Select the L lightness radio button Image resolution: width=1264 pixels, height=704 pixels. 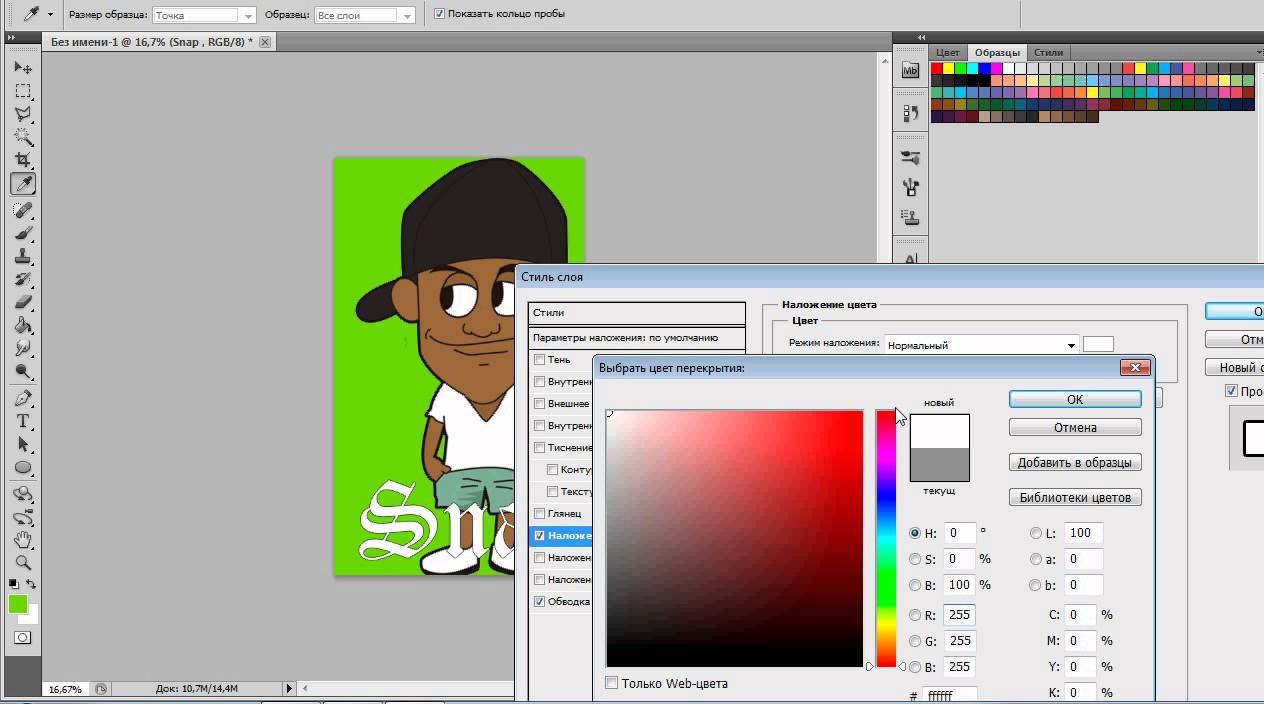pyautogui.click(x=1035, y=533)
